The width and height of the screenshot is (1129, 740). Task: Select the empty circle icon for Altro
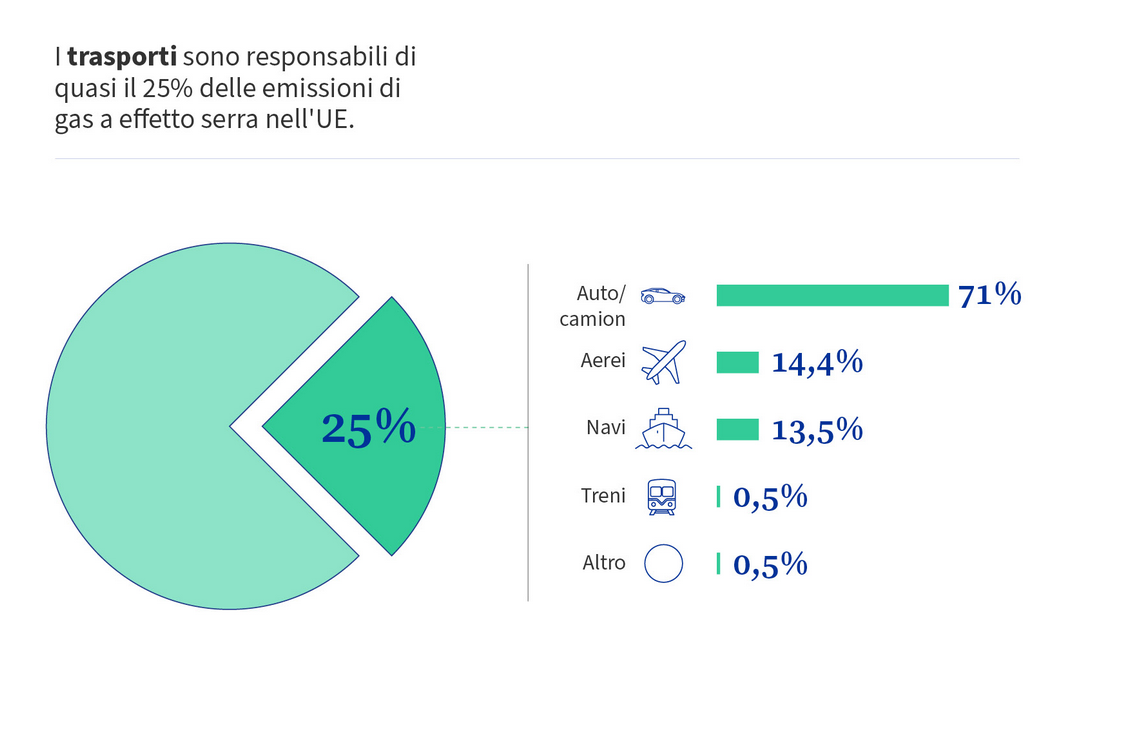pos(663,563)
